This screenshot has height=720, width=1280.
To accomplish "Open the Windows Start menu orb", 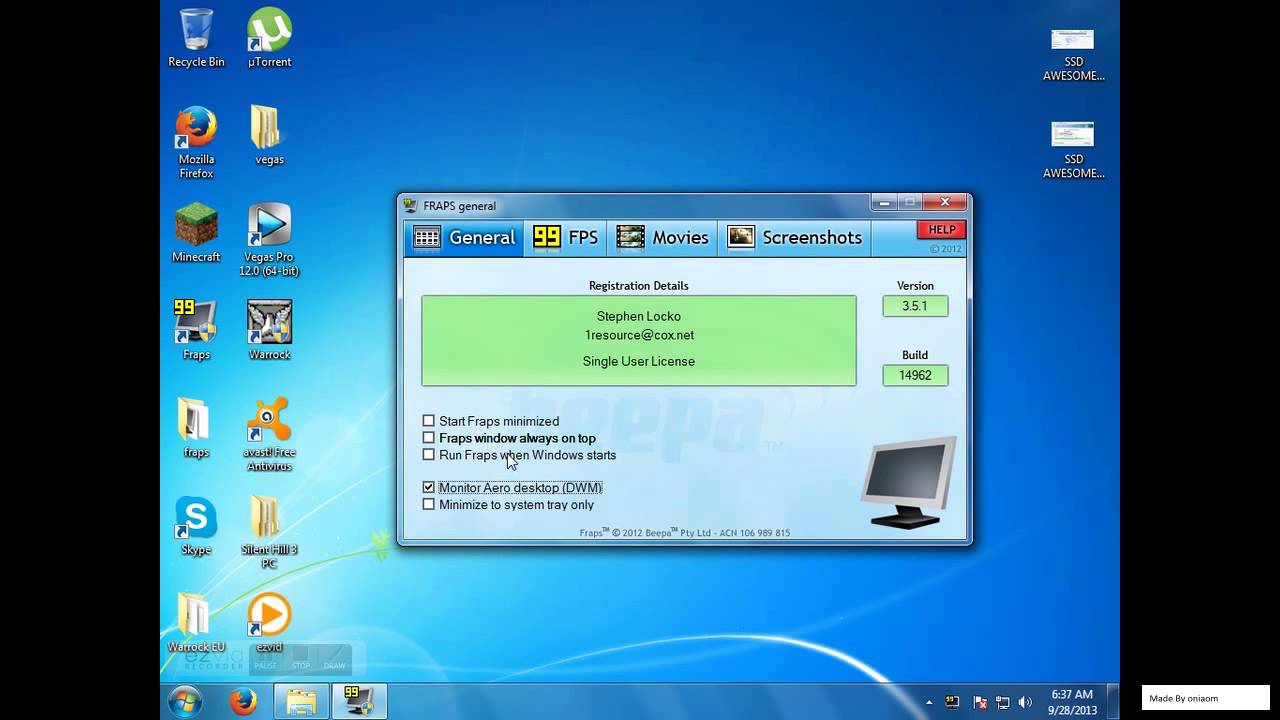I will click(185, 701).
